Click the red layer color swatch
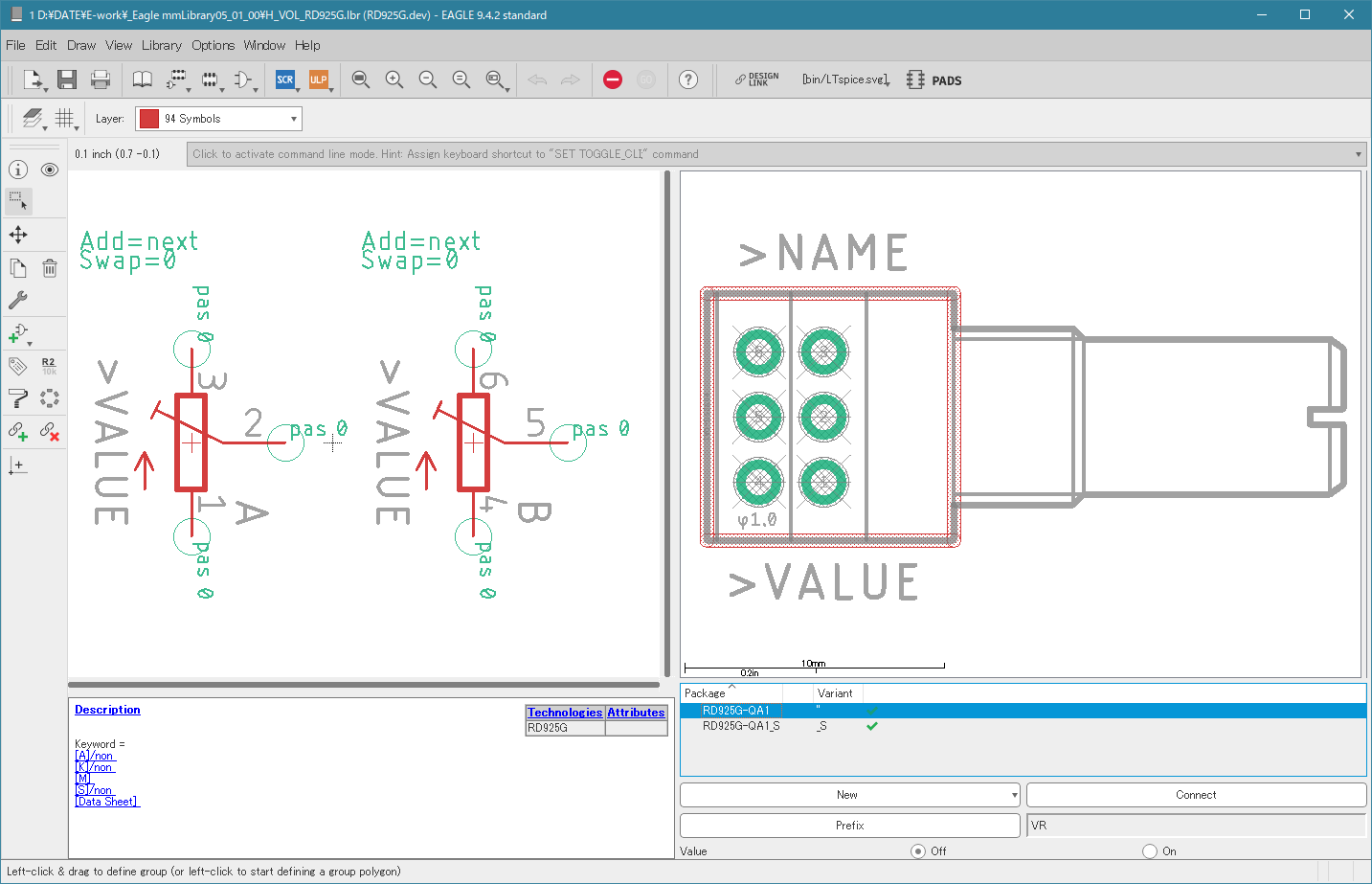 tap(149, 119)
